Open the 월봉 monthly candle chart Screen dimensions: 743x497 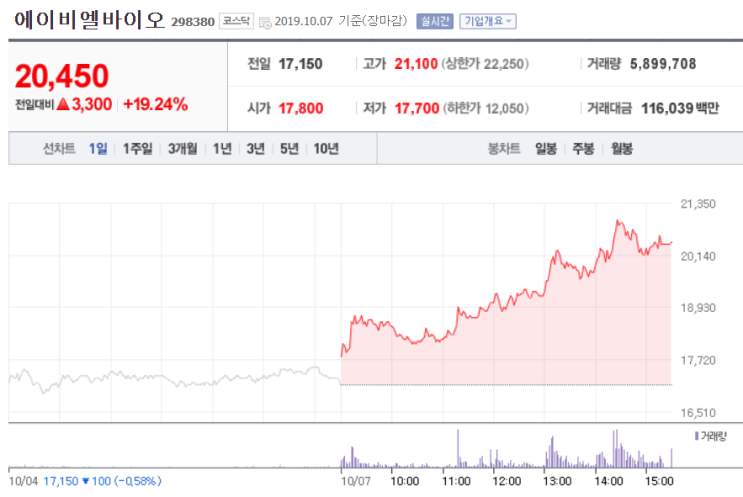tap(622, 149)
